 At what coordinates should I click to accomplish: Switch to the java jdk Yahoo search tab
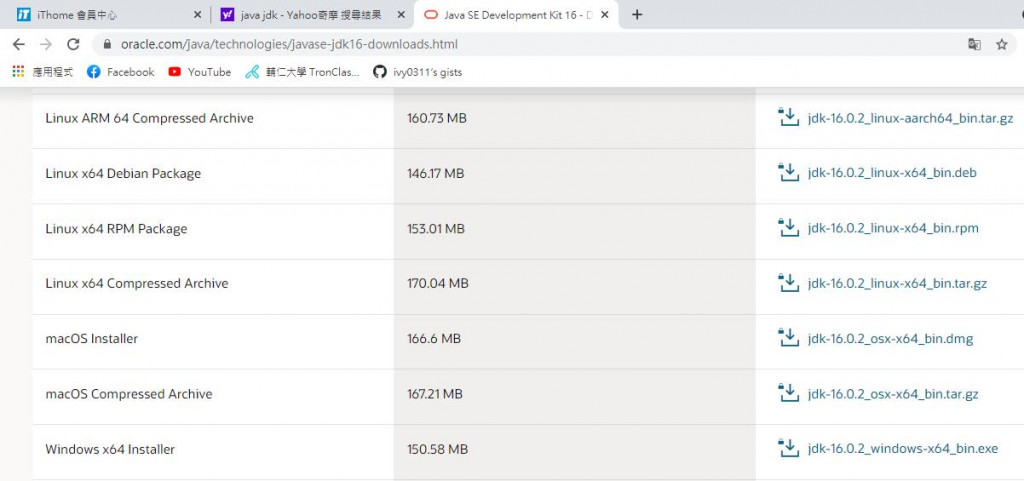point(312,14)
